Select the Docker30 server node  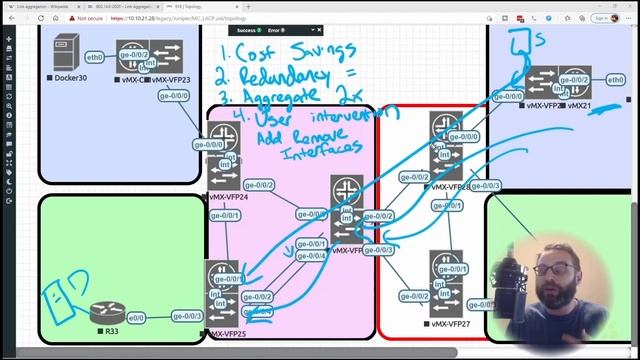66,52
